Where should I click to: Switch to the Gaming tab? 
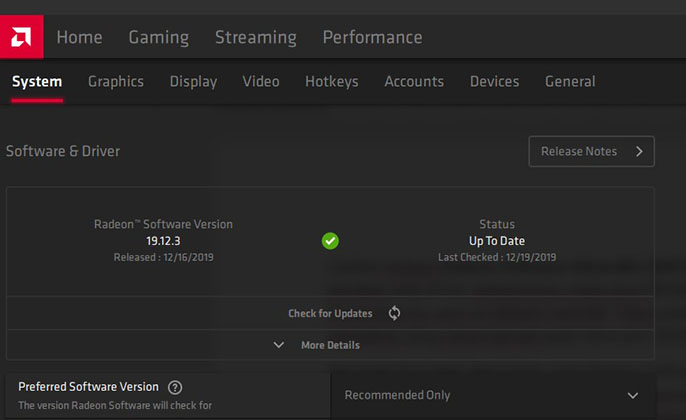[x=159, y=38]
